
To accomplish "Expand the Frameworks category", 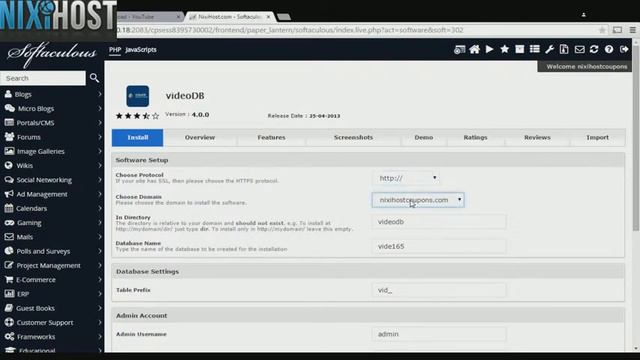I will 52,337.
